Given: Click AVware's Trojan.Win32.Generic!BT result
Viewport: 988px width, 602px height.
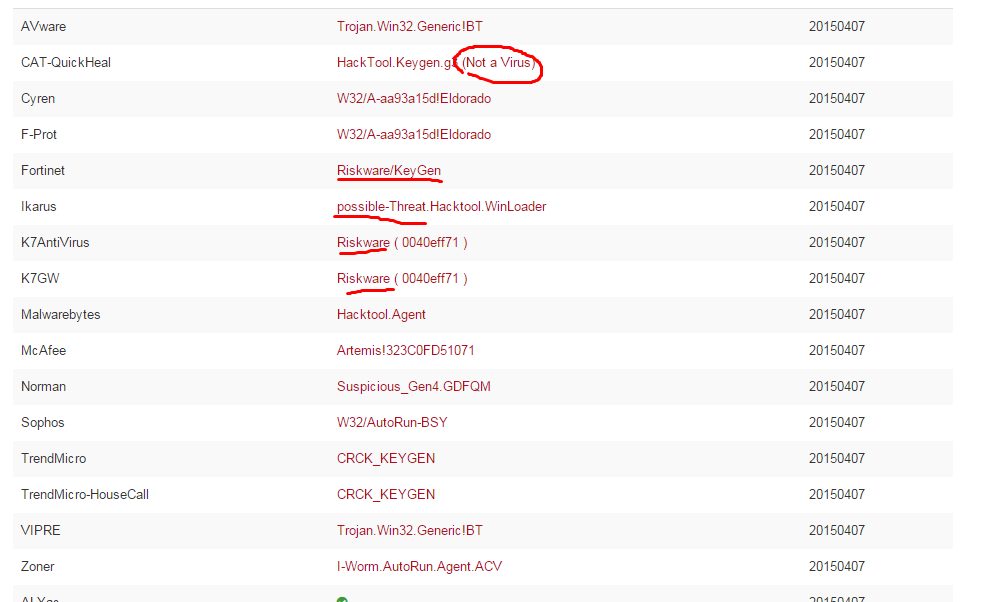Looking at the screenshot, I should (x=410, y=26).
